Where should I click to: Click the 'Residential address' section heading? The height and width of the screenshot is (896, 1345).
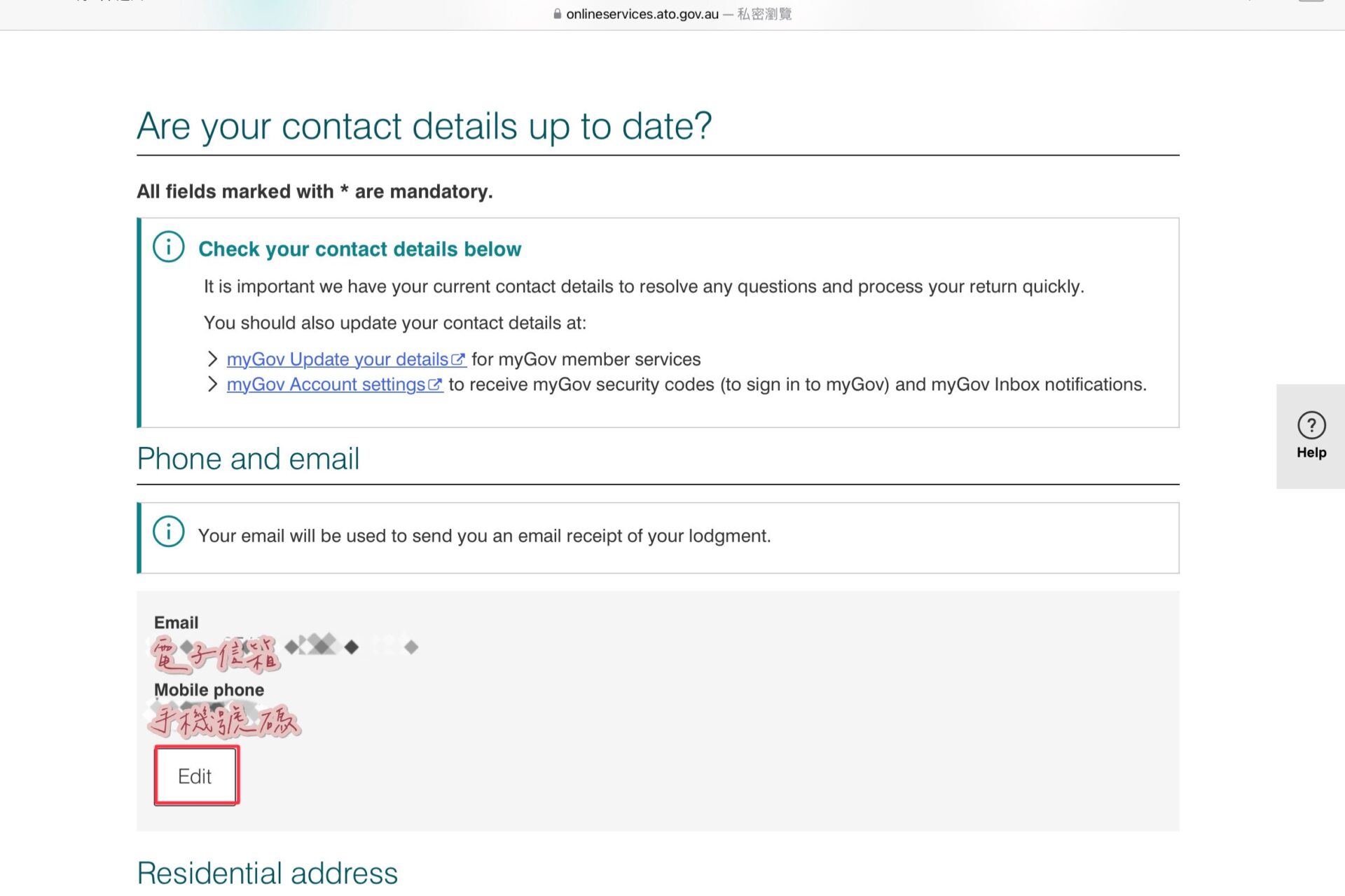[267, 874]
